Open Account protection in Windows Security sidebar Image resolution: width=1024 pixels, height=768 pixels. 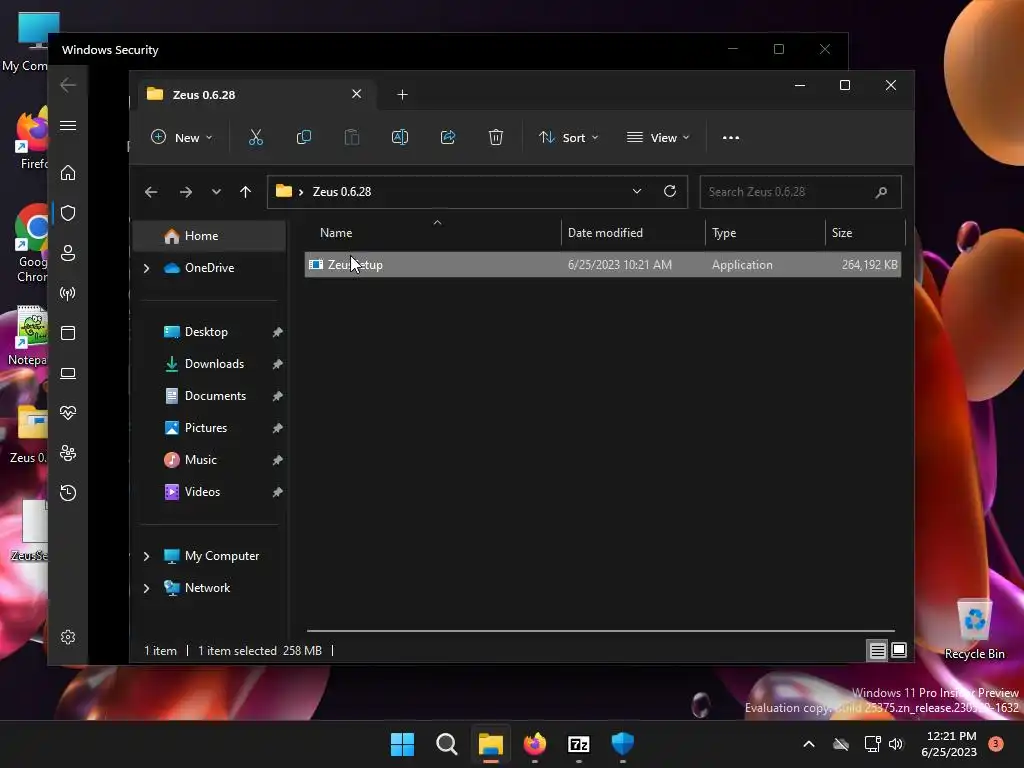coord(68,253)
